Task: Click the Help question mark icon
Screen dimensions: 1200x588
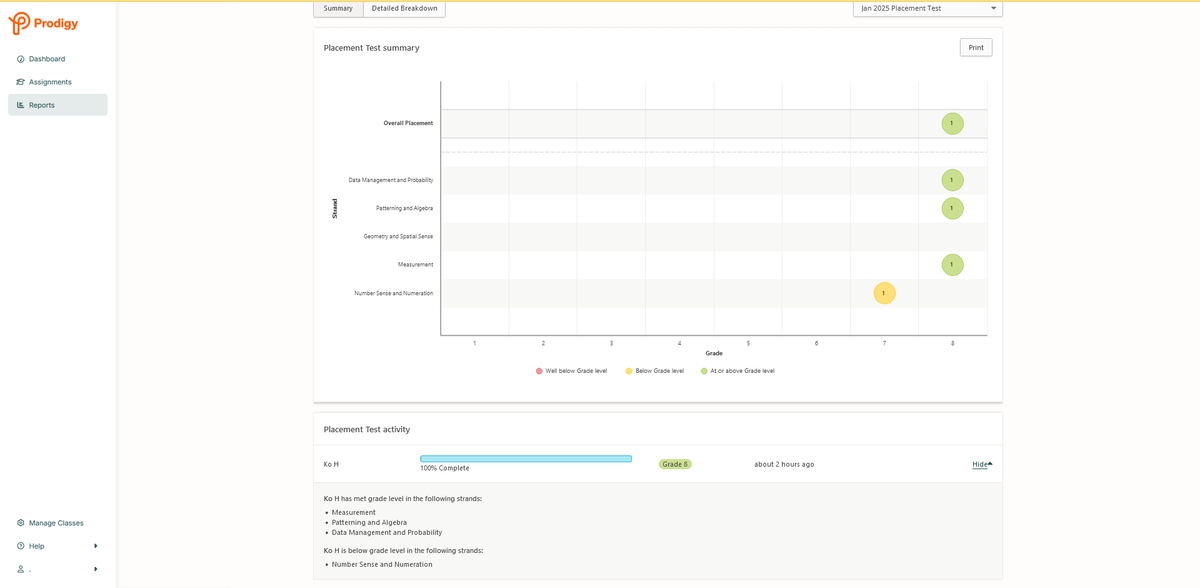Action: tap(20, 546)
